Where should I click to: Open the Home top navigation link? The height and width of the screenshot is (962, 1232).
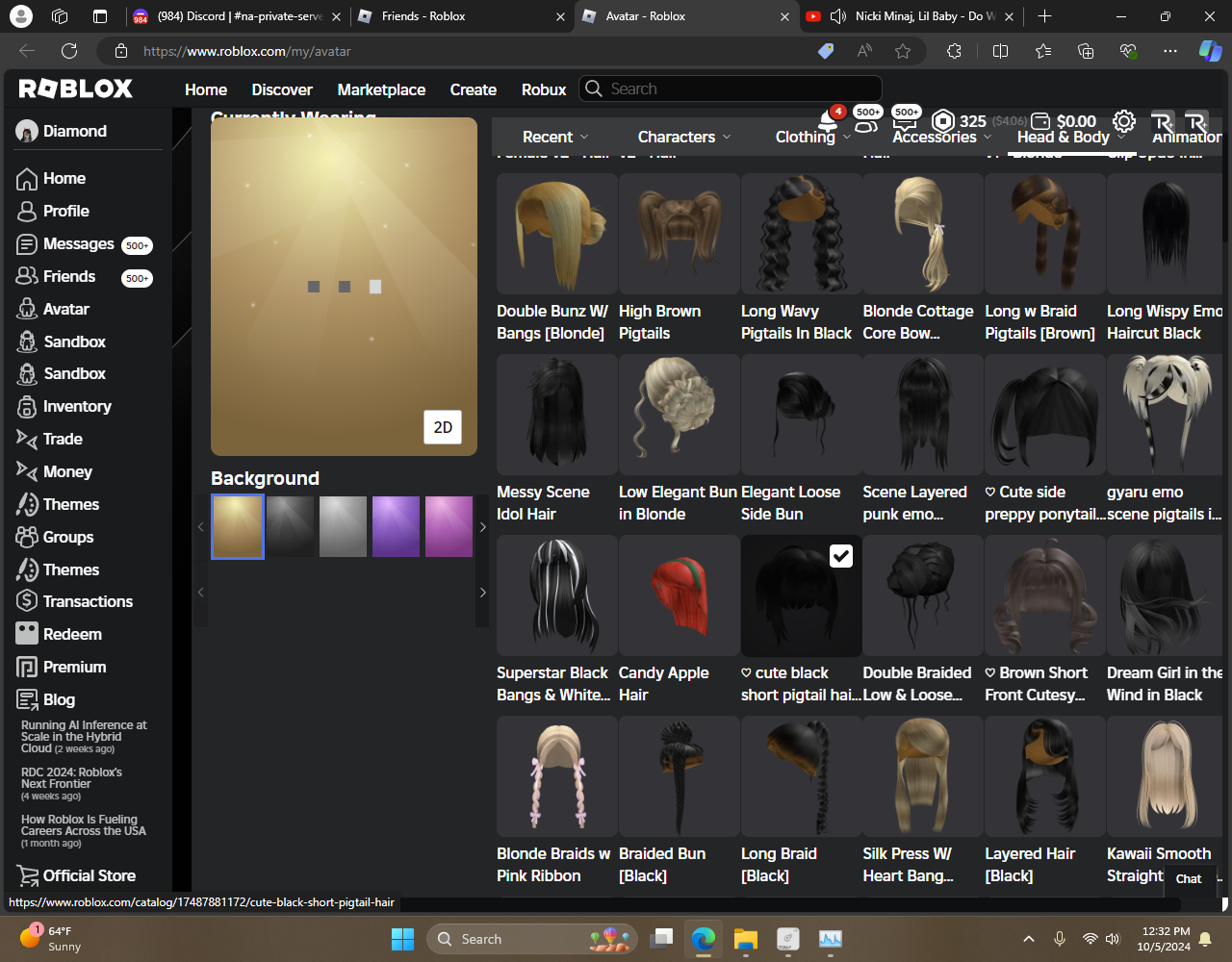point(206,89)
